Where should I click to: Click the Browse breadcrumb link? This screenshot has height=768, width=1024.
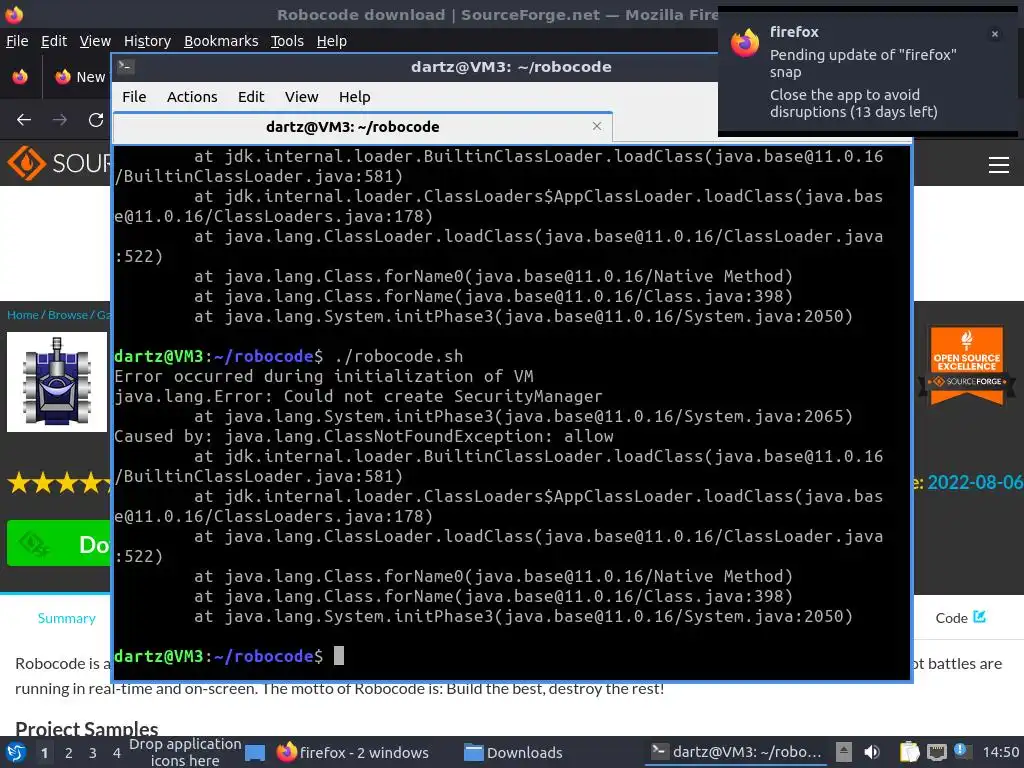click(67, 315)
